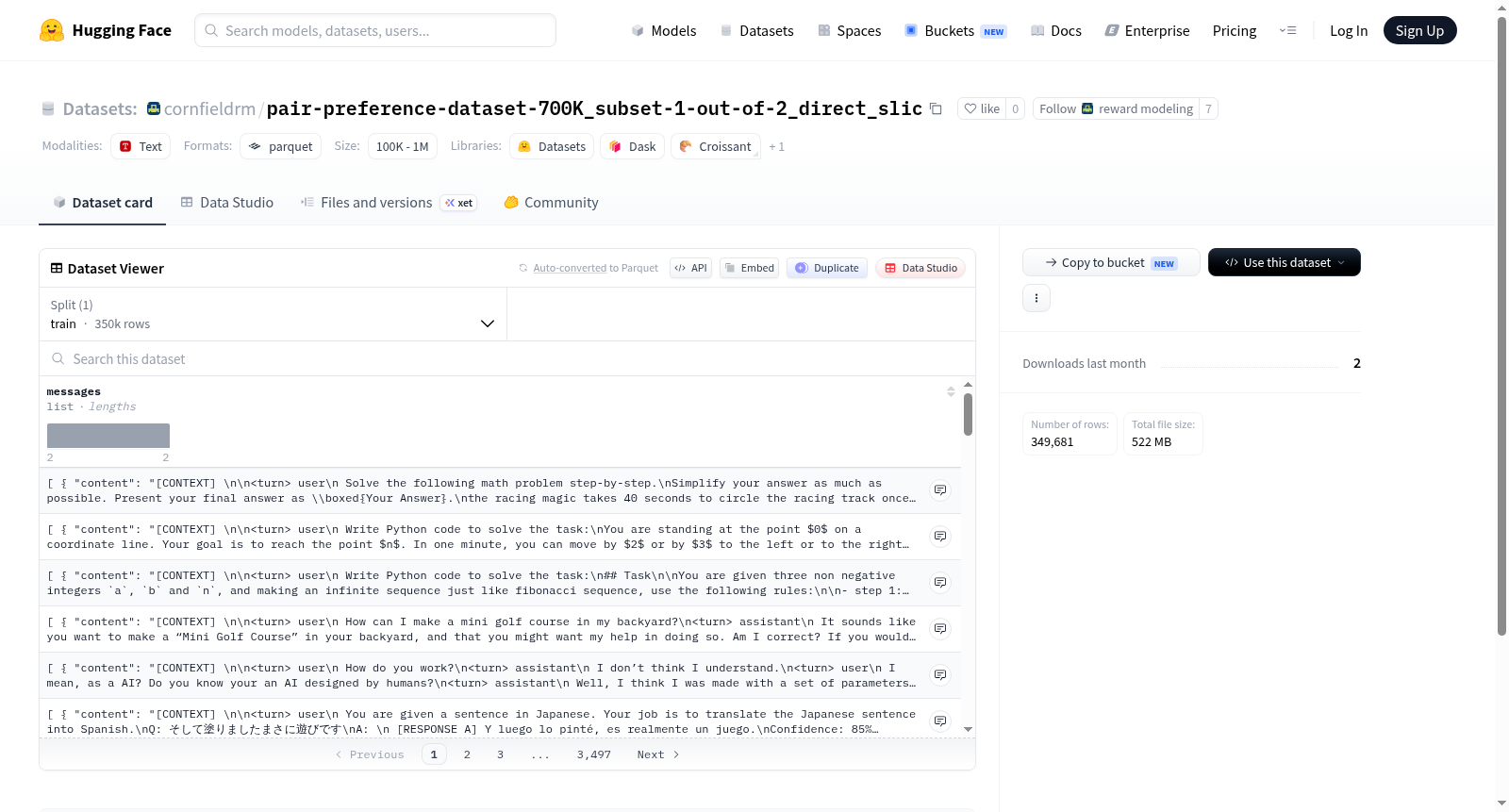Viewport: 1509px width, 812px height.
Task: Click the Hugging Face logo
Action: pyautogui.click(x=105, y=30)
